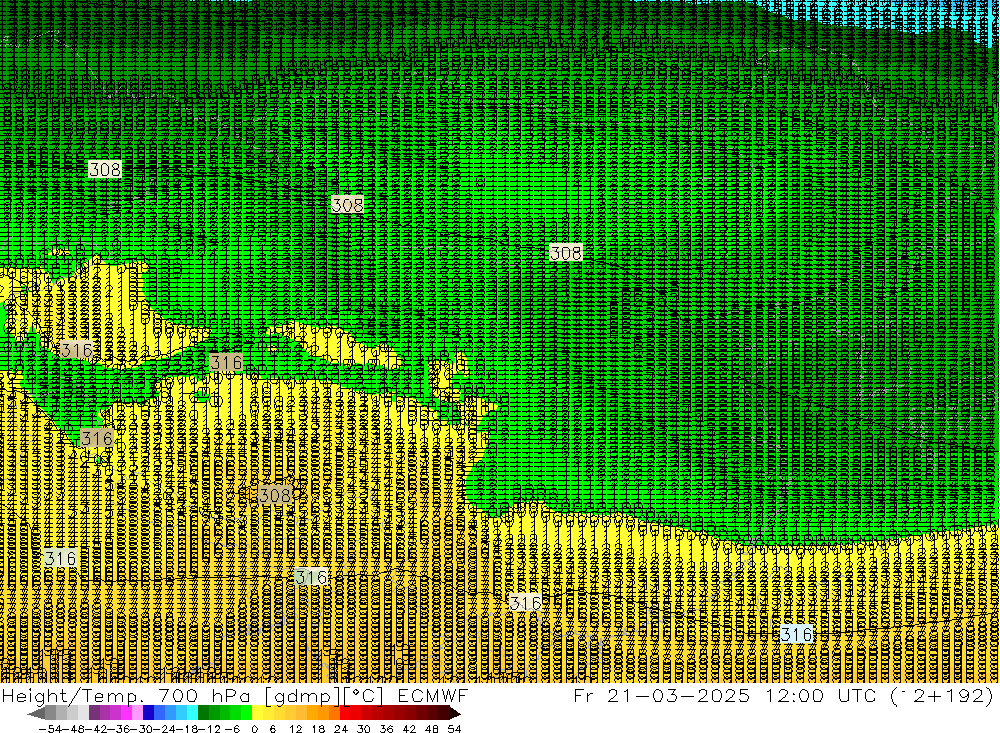Click the dark right arrow of the color scale
Screen dimensions: 1000x733
455,714
